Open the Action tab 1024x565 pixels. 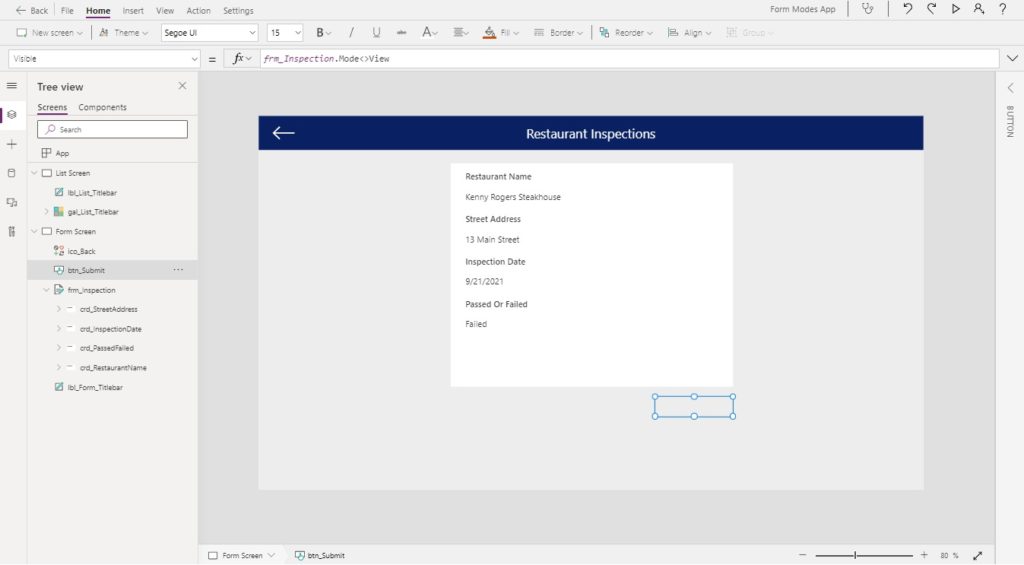pos(199,10)
